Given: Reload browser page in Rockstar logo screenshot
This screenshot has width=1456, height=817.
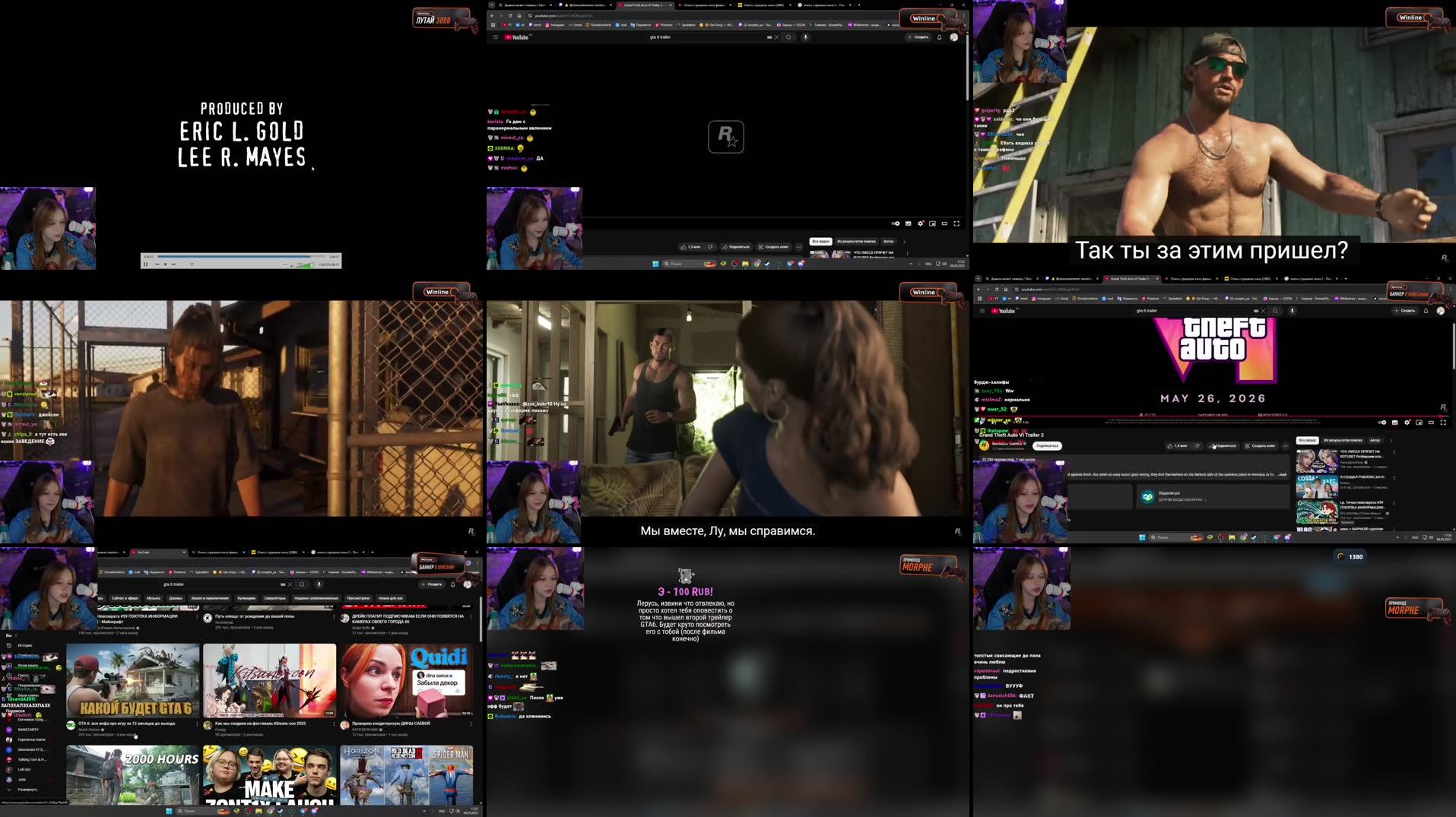Looking at the screenshot, I should pyautogui.click(x=510, y=15).
